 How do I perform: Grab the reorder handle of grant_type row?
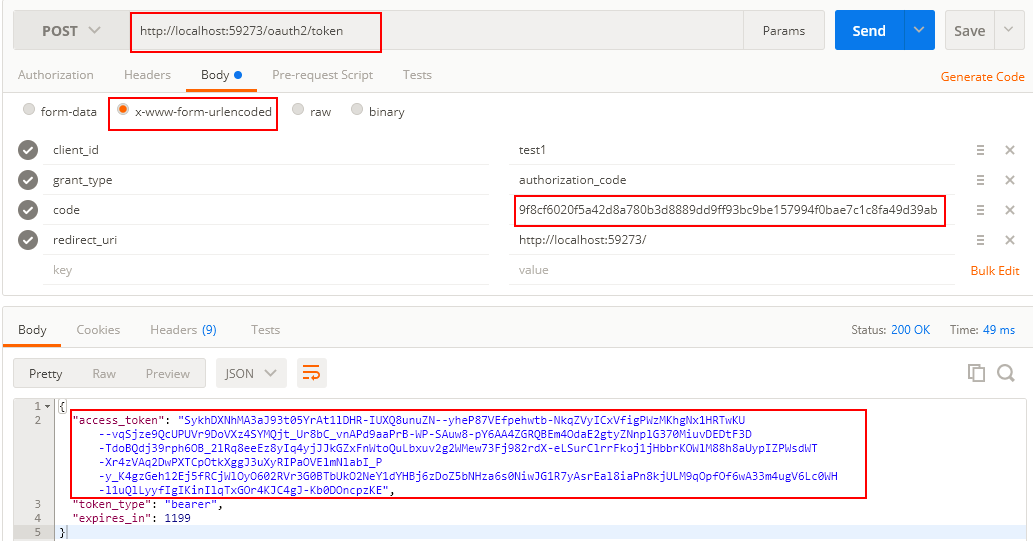pyautogui.click(x=980, y=180)
